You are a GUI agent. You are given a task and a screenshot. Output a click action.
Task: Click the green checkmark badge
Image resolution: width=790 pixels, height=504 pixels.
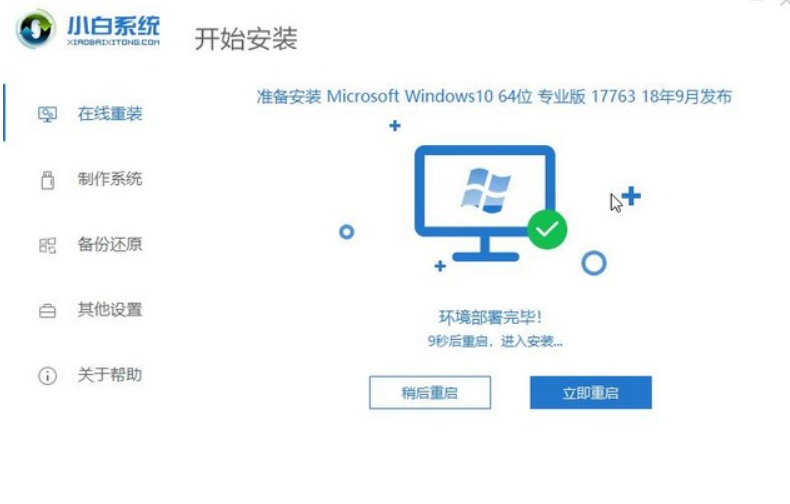pyautogui.click(x=547, y=229)
